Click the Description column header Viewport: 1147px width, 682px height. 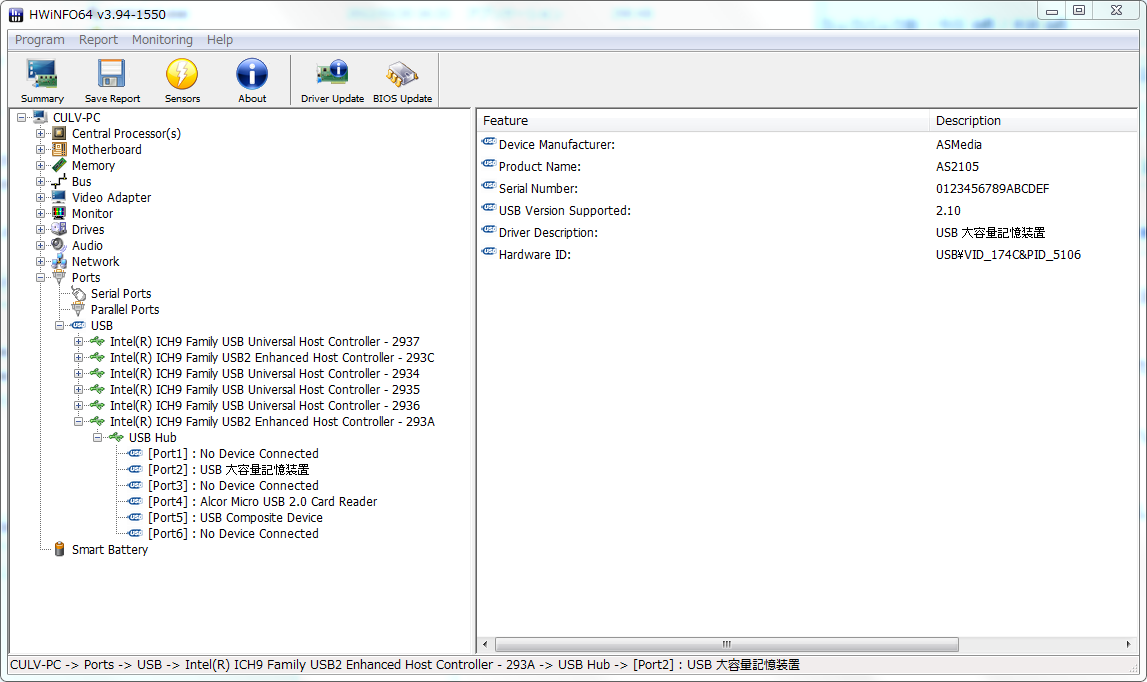tap(1034, 121)
